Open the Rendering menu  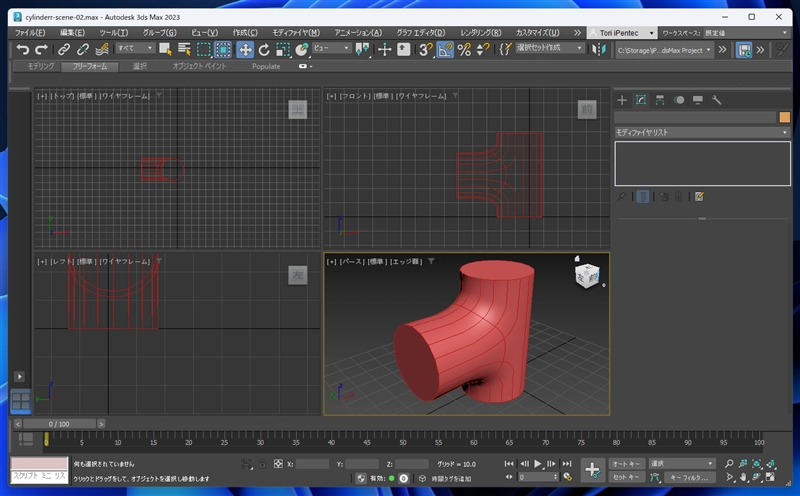[481, 33]
